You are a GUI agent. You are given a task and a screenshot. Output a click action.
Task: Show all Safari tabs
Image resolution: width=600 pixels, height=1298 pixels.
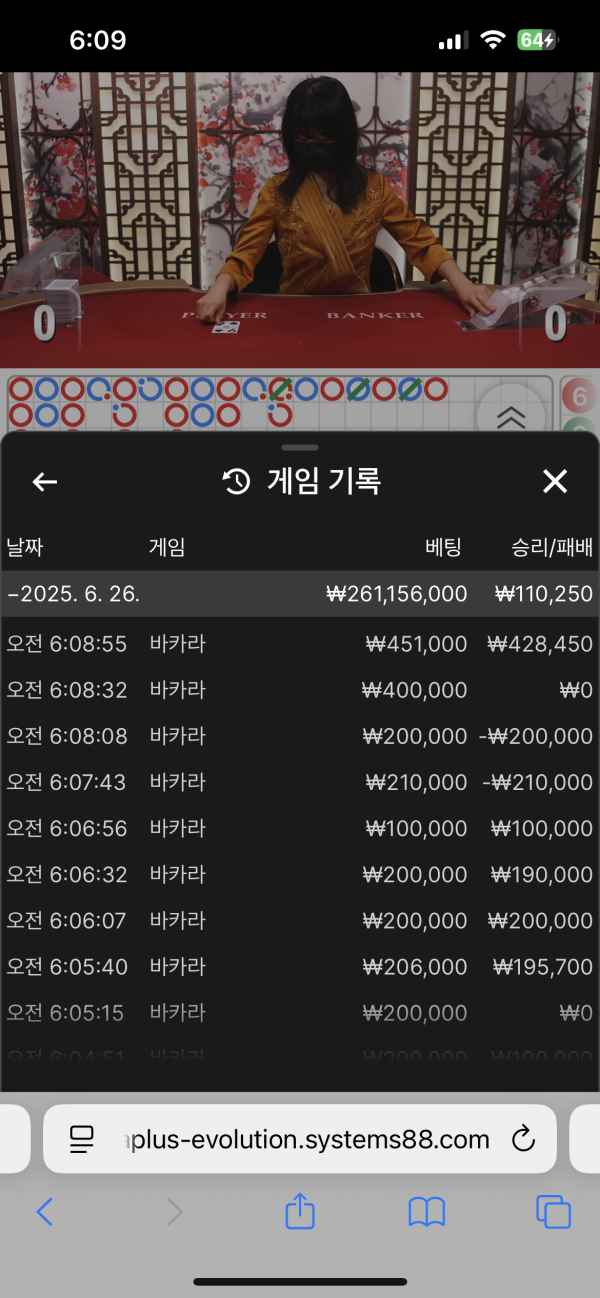pos(553,1213)
